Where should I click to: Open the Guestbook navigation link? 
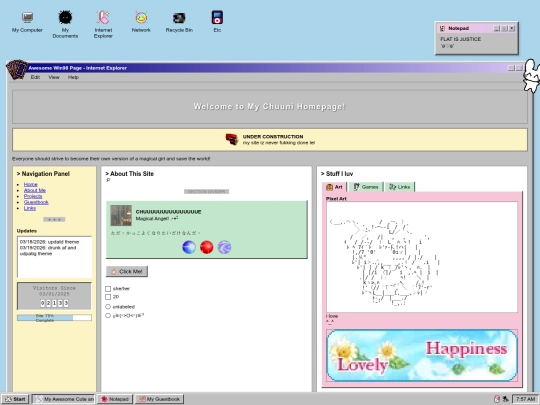pyautogui.click(x=36, y=202)
